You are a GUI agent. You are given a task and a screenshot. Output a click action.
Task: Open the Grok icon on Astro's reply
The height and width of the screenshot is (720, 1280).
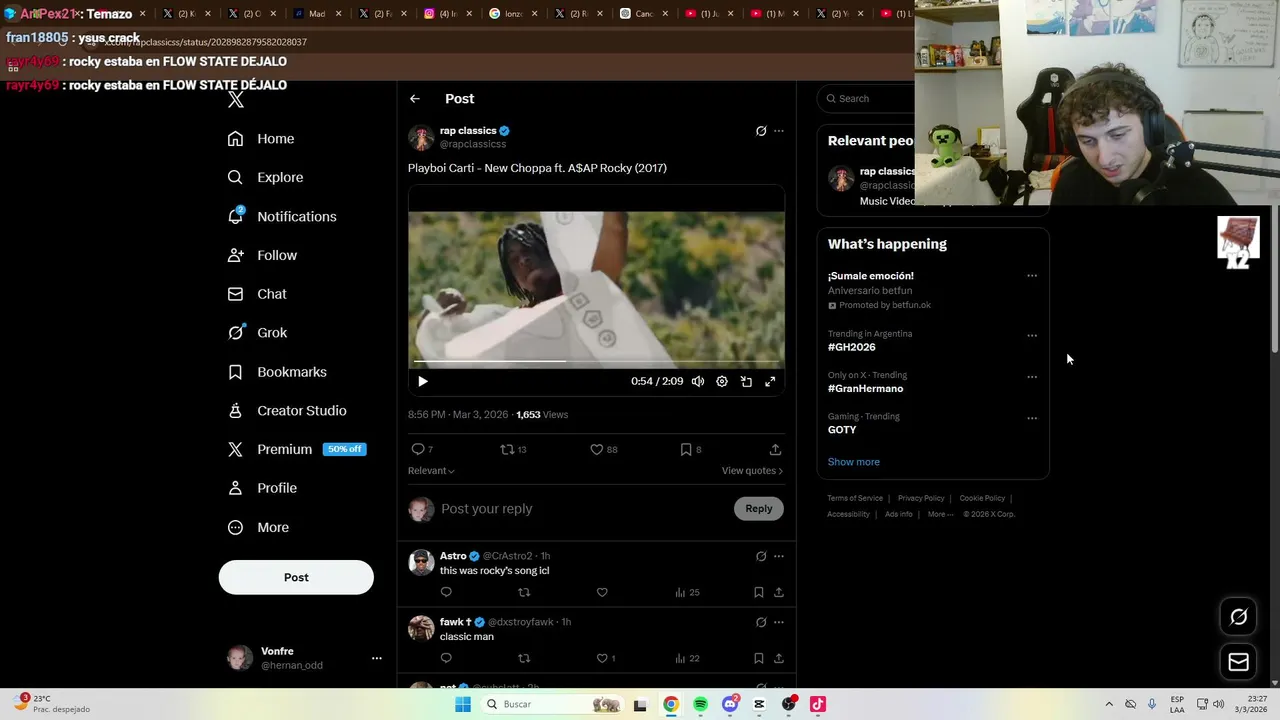pyautogui.click(x=761, y=556)
